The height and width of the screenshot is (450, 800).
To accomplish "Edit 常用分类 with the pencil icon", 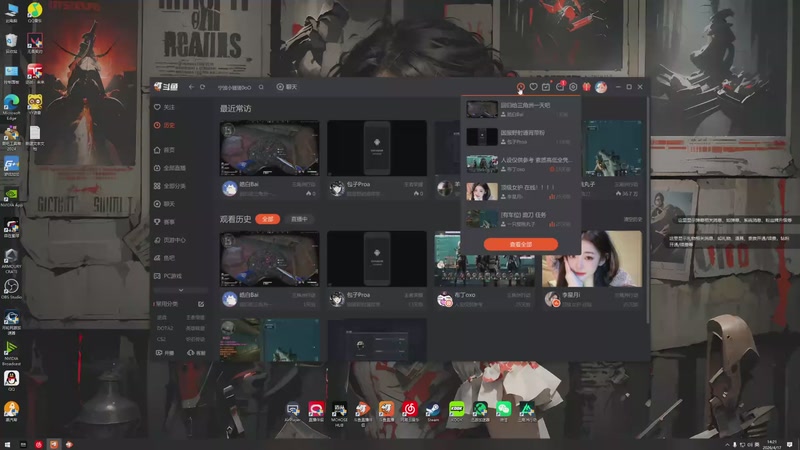I will 201,304.
